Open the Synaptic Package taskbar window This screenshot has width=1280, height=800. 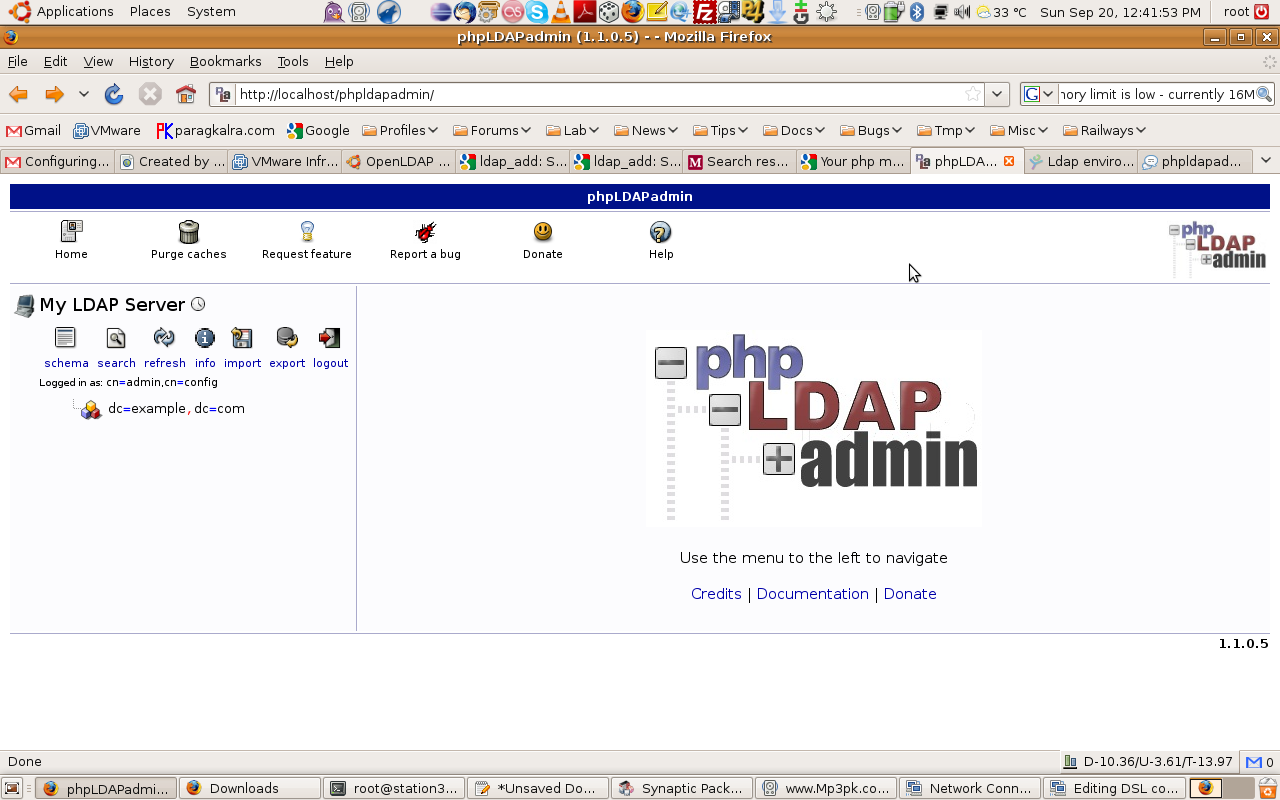[681, 788]
